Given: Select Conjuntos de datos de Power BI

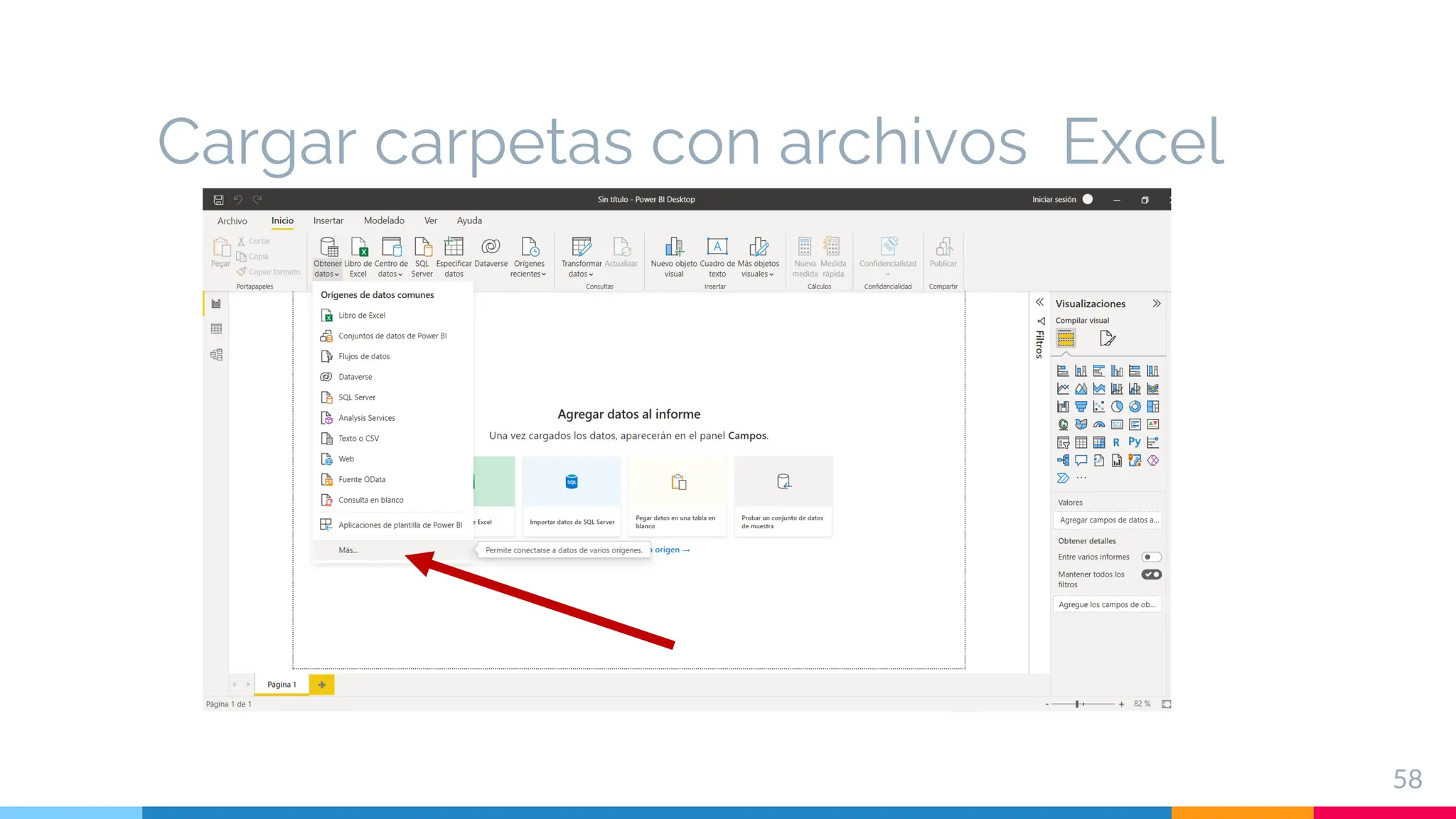Looking at the screenshot, I should [392, 336].
